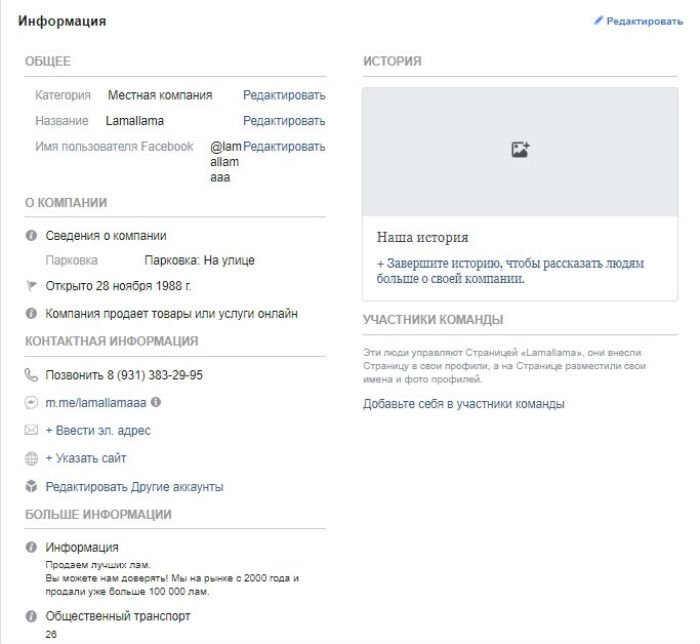Image resolution: width=700 pixels, height=644 pixels.
Task: Click Добавьте себя в участники команды
Action: point(463,404)
